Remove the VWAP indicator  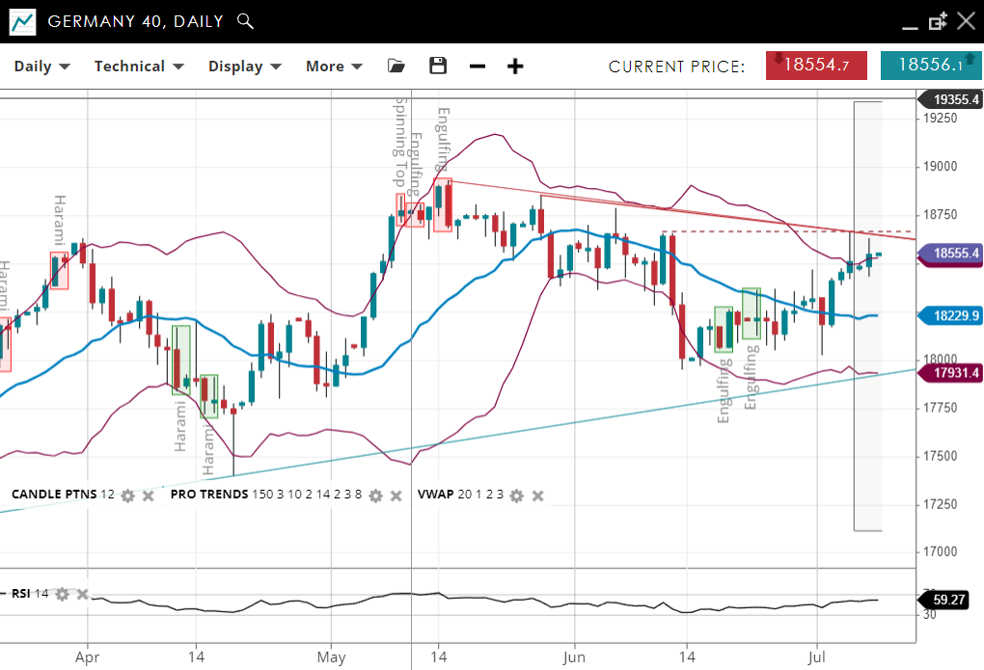(538, 495)
